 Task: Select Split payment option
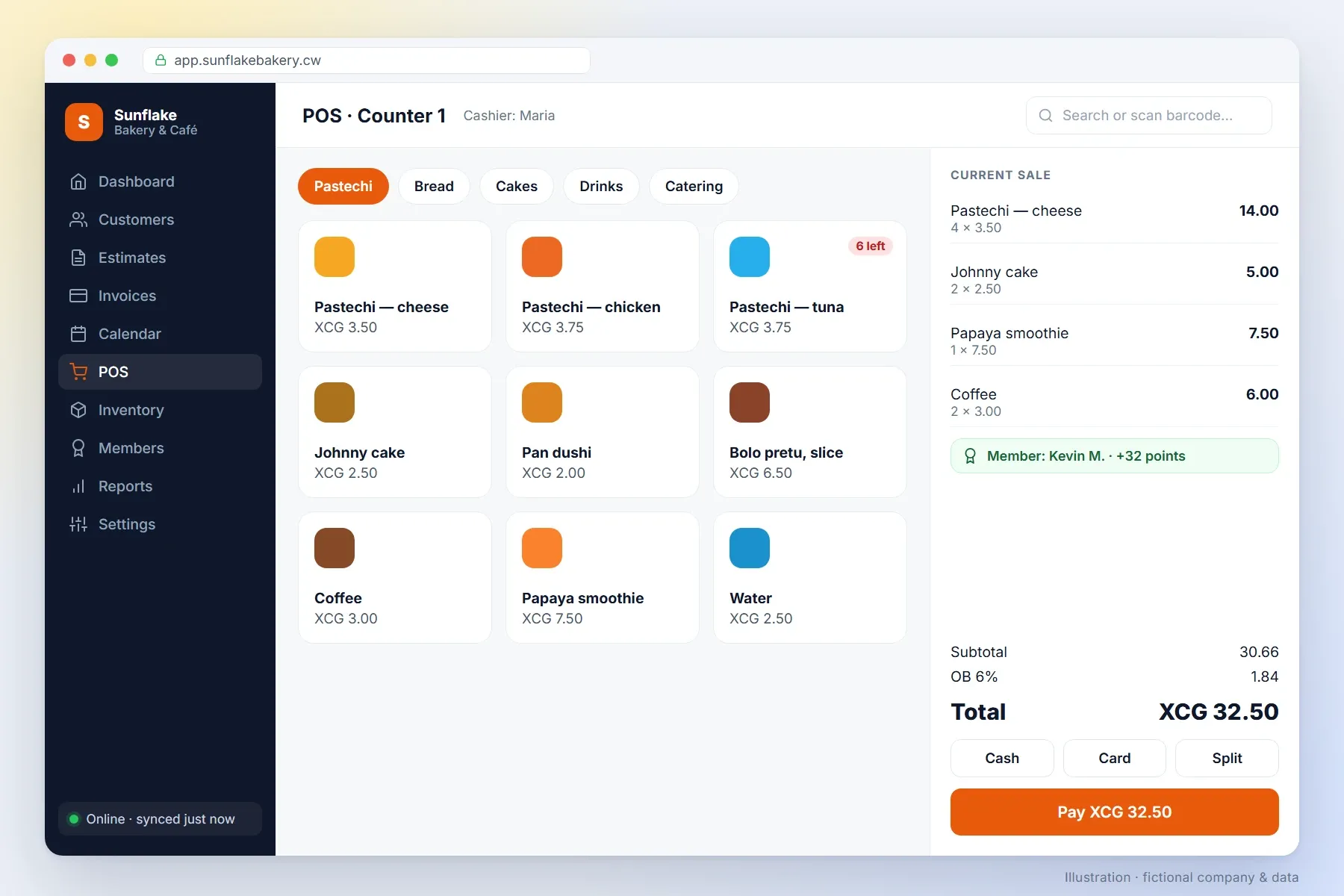(1227, 758)
